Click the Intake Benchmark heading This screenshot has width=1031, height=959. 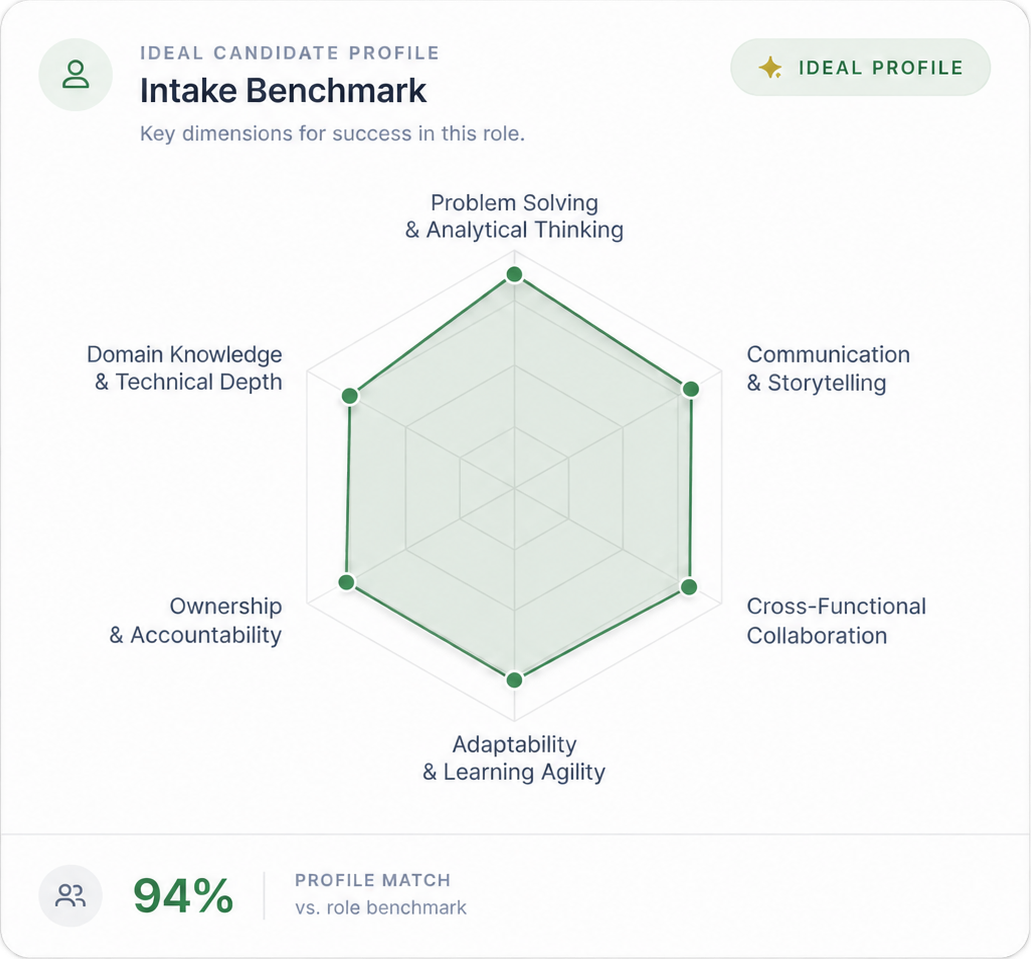pyautogui.click(x=283, y=90)
